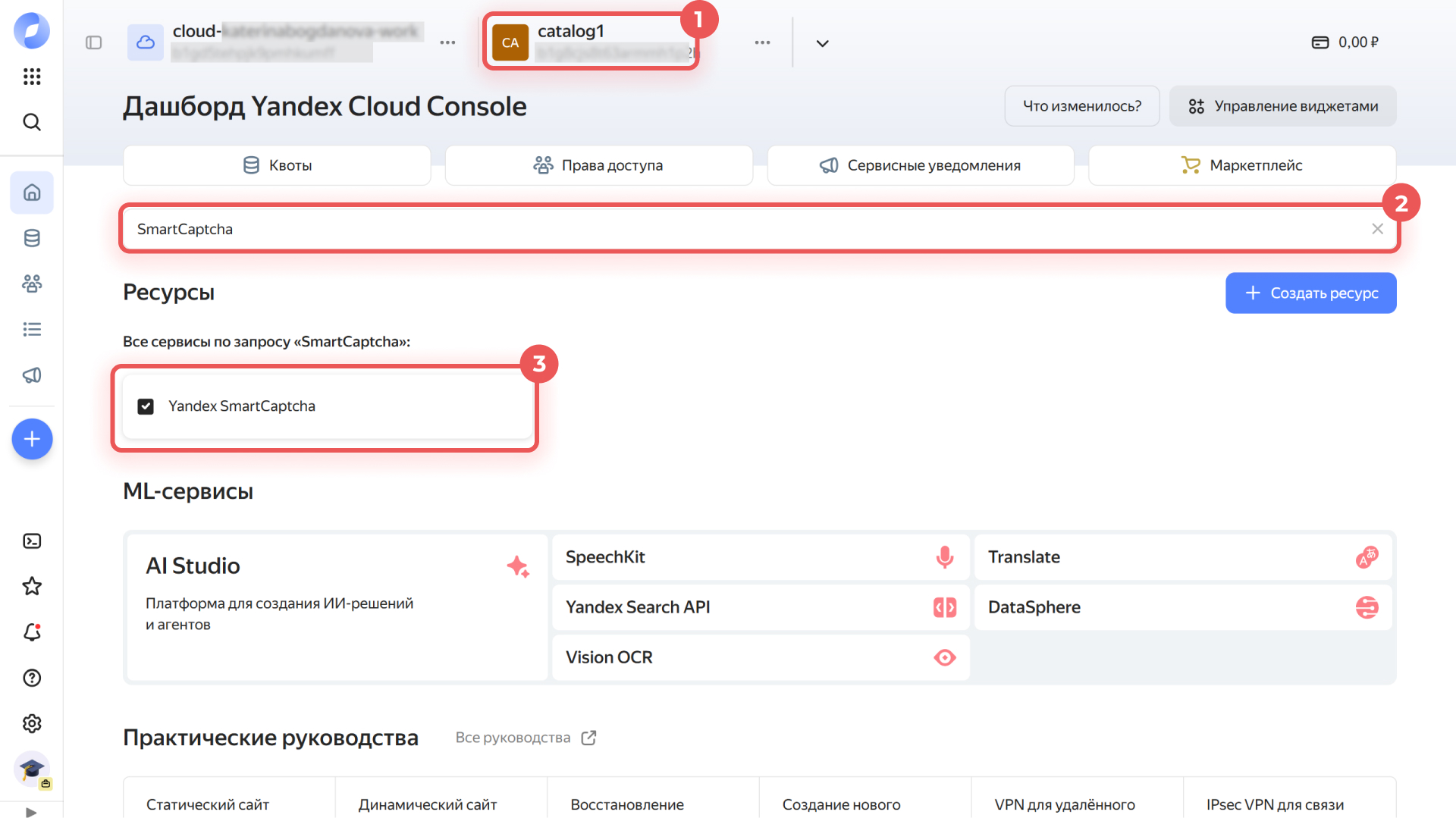Toggle the Yandex SmartCaptcha checkbox
This screenshot has height=818, width=1456.
[146, 406]
